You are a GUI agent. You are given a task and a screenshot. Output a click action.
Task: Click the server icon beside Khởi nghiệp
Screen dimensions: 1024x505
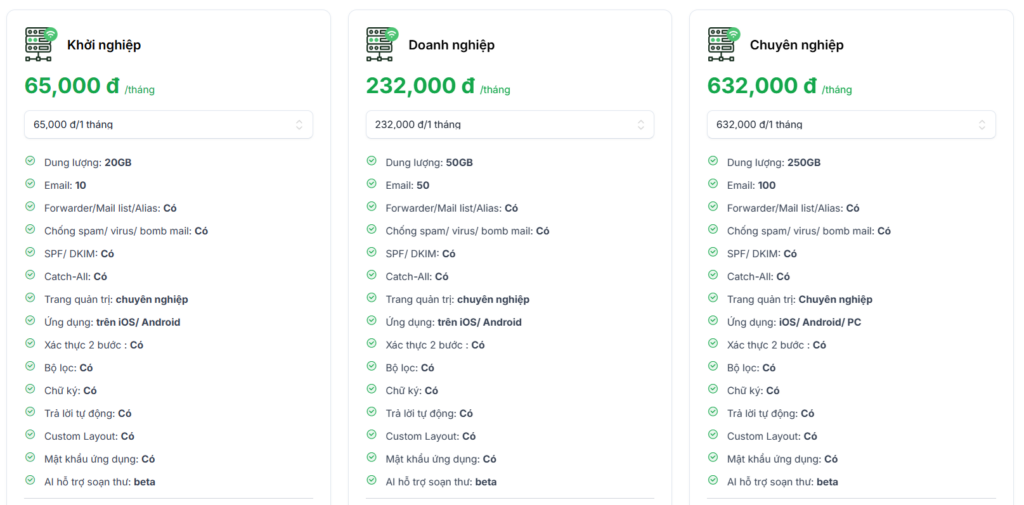pyautogui.click(x=41, y=44)
